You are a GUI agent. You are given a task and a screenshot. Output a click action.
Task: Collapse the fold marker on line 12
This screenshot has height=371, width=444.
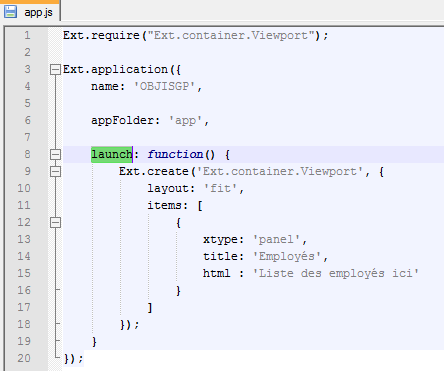coord(55,223)
